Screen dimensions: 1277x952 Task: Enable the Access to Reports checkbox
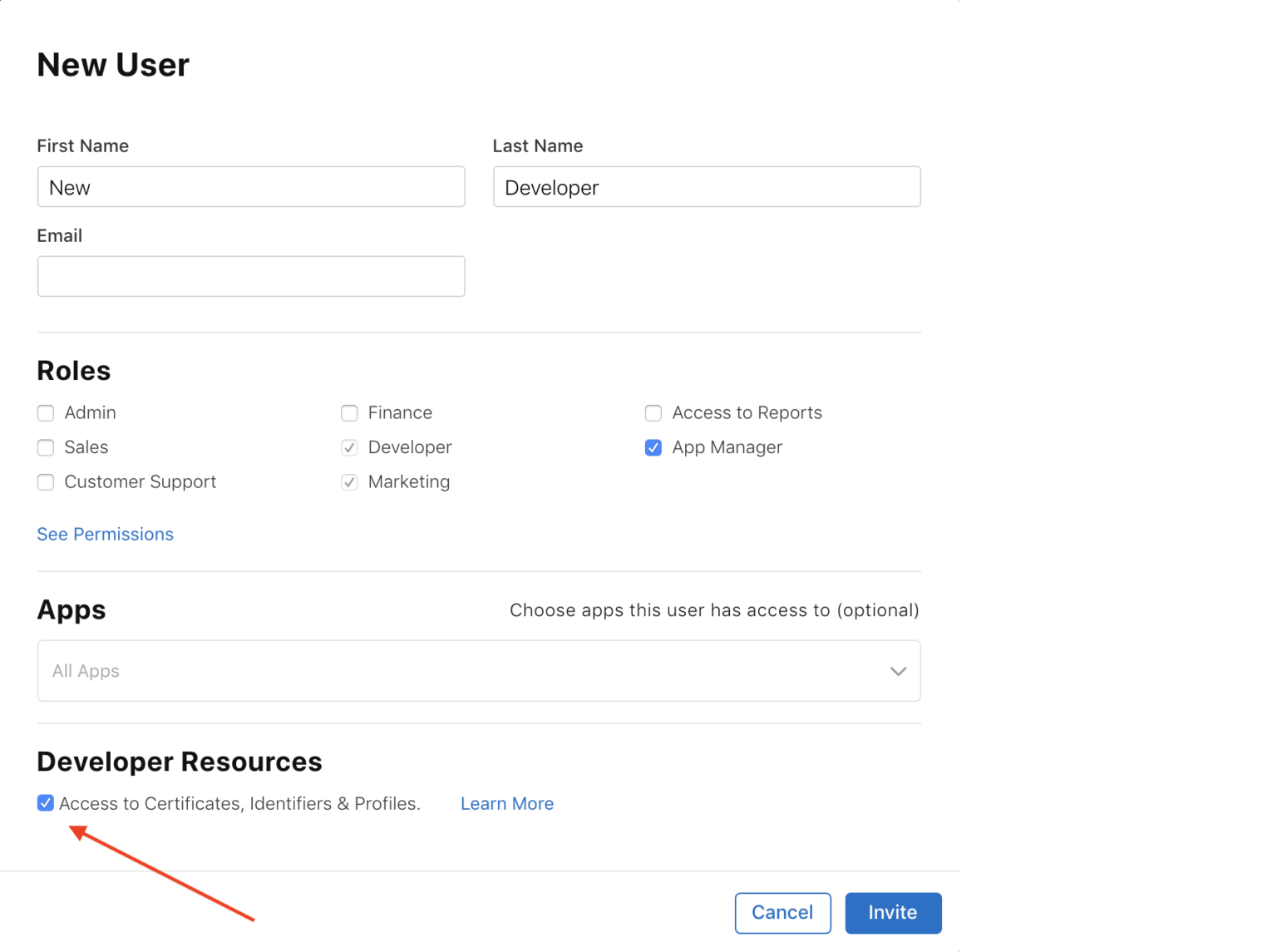click(653, 413)
